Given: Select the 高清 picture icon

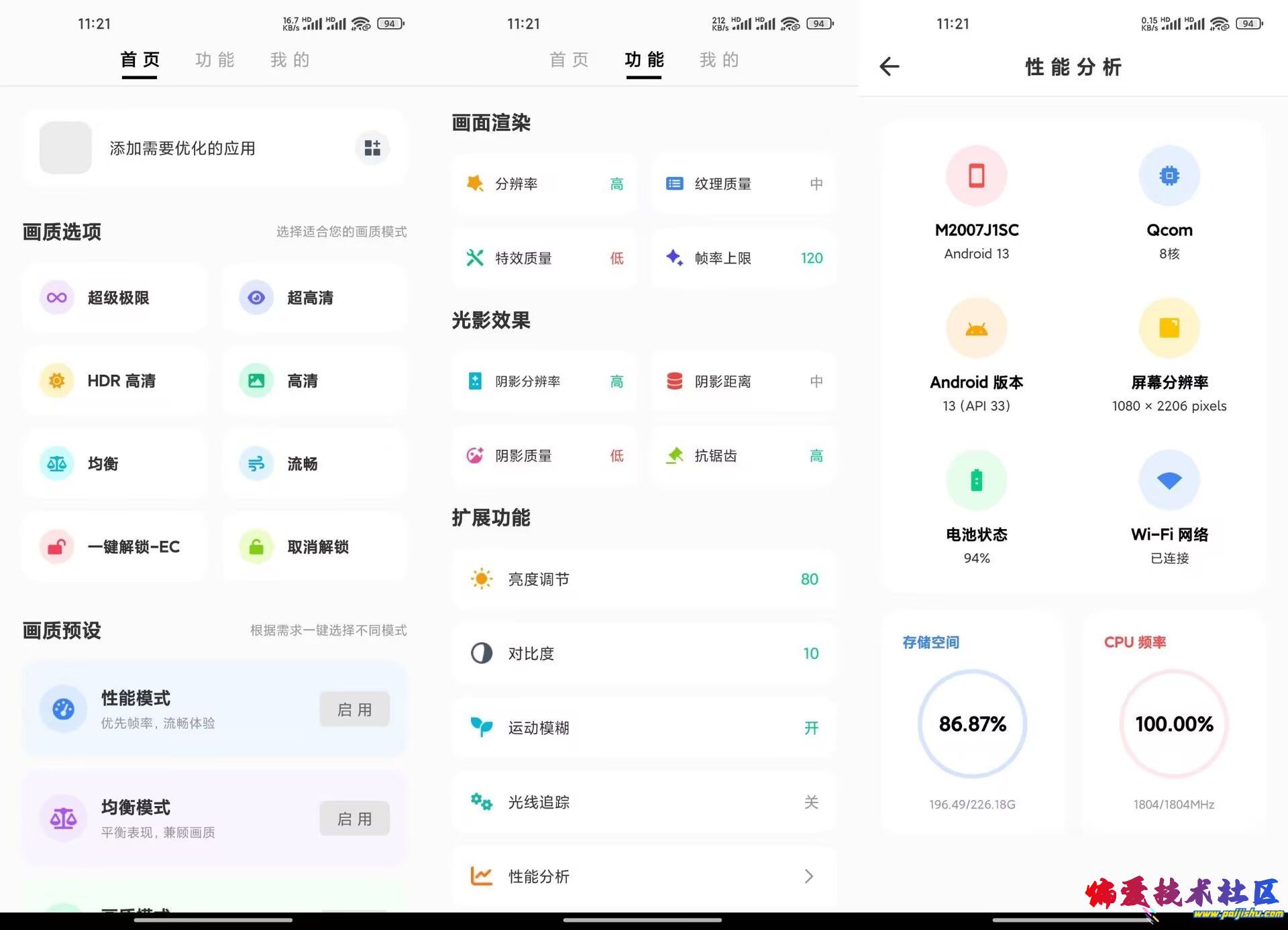Looking at the screenshot, I should (256, 381).
